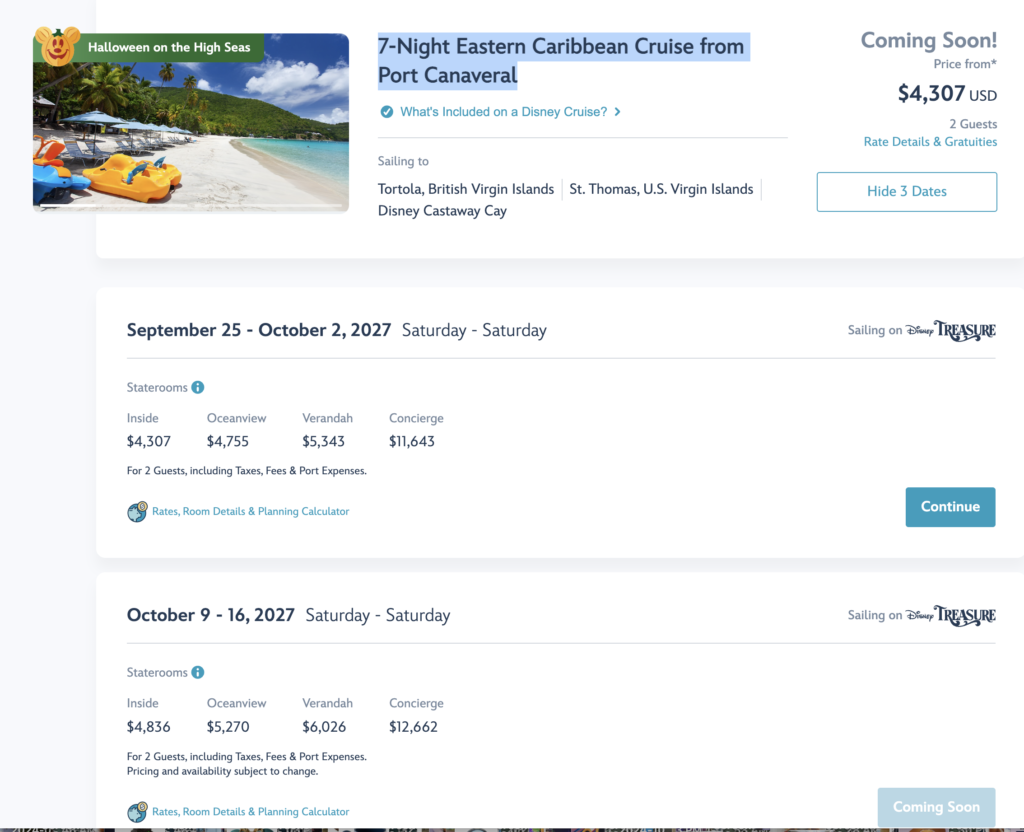Viewport: 1024px width, 832px height.
Task: Click the planning calculator globe icon for September sailing
Action: [137, 511]
